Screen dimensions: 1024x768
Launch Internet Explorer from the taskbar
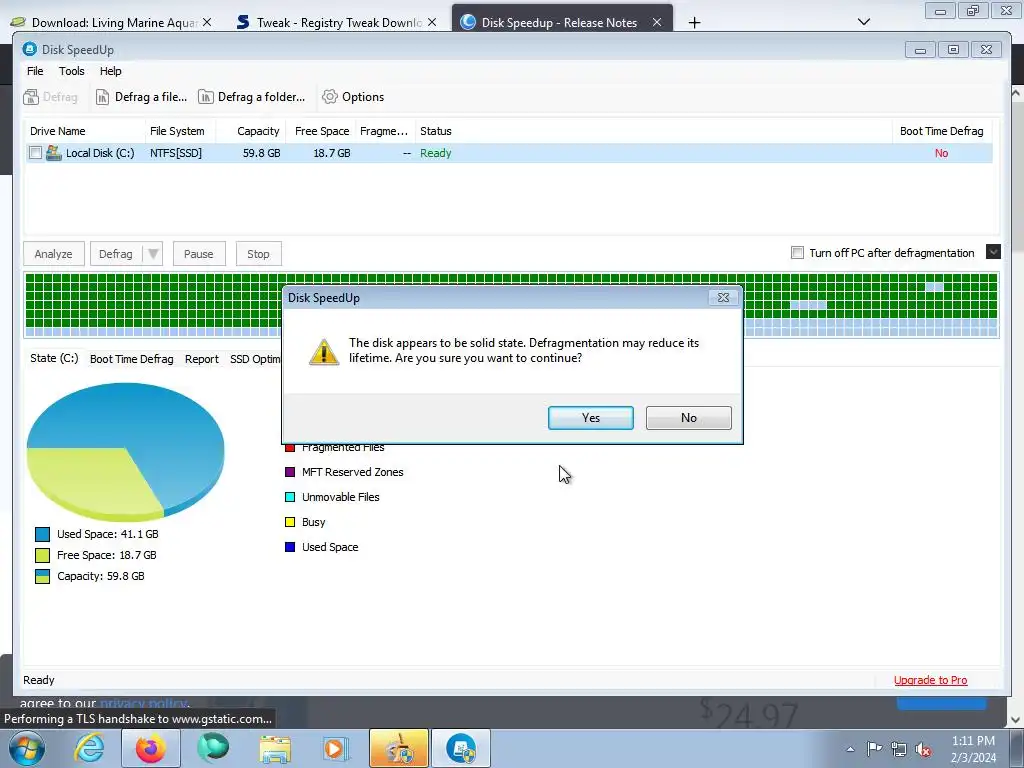tap(89, 748)
